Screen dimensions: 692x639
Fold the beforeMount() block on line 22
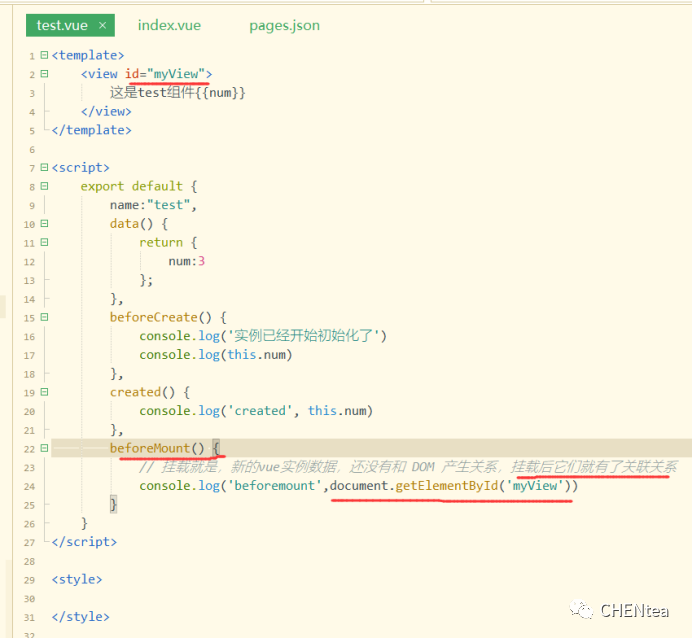tap(43, 448)
